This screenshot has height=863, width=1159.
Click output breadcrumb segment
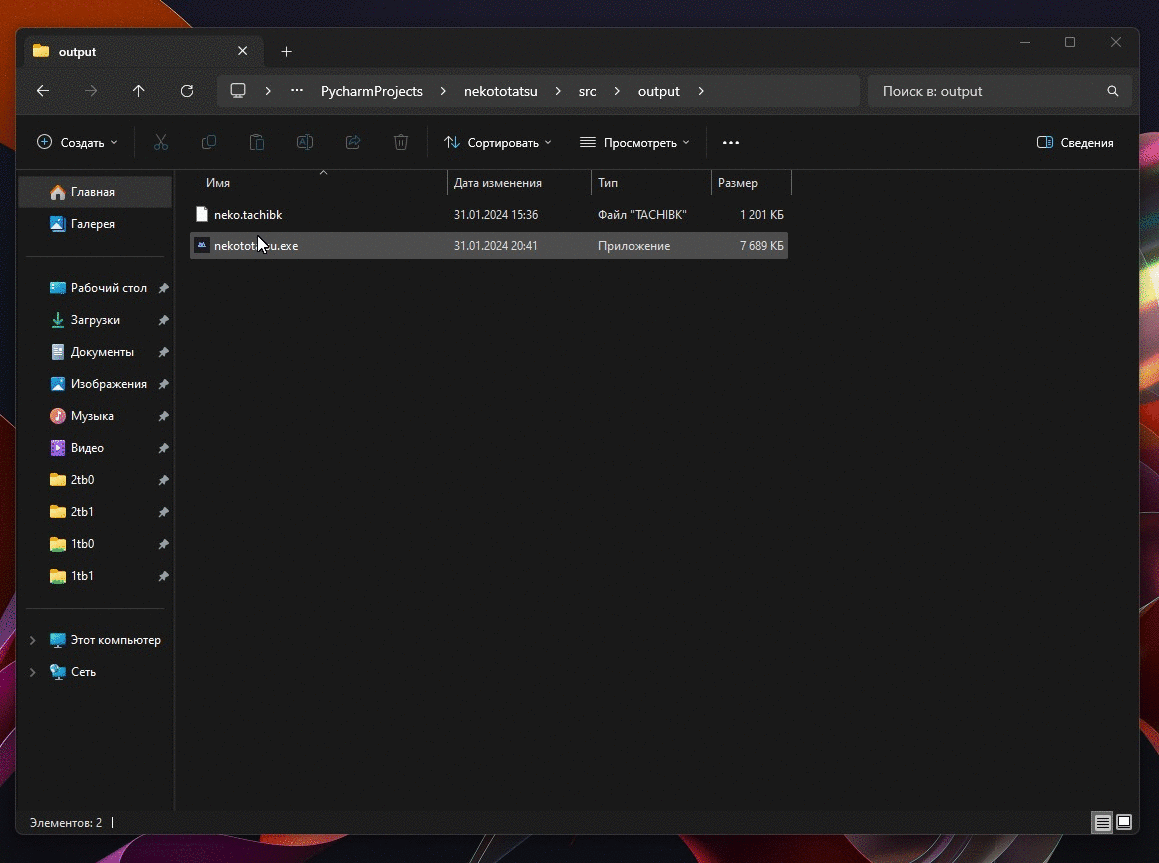(x=659, y=91)
